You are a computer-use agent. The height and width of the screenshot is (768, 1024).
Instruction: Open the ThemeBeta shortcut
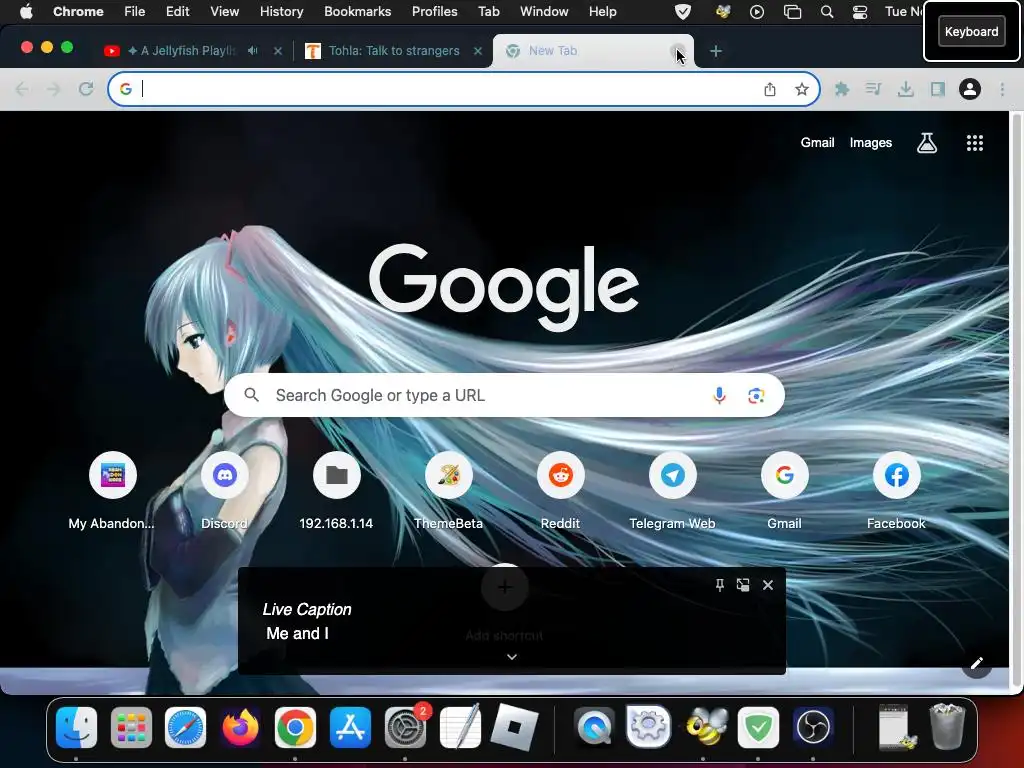[x=449, y=490]
